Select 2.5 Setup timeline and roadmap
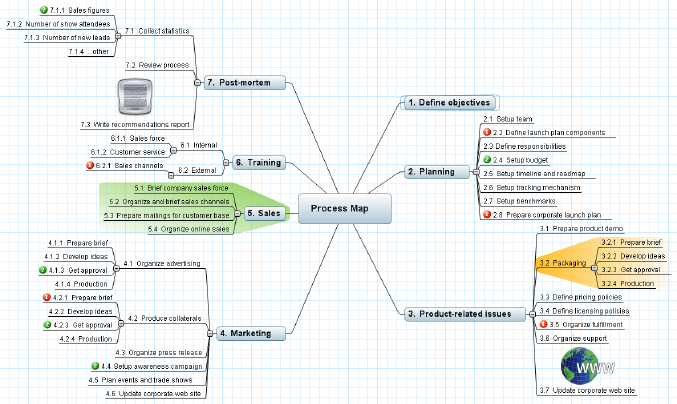This screenshot has height=404, width=677. click(535, 174)
